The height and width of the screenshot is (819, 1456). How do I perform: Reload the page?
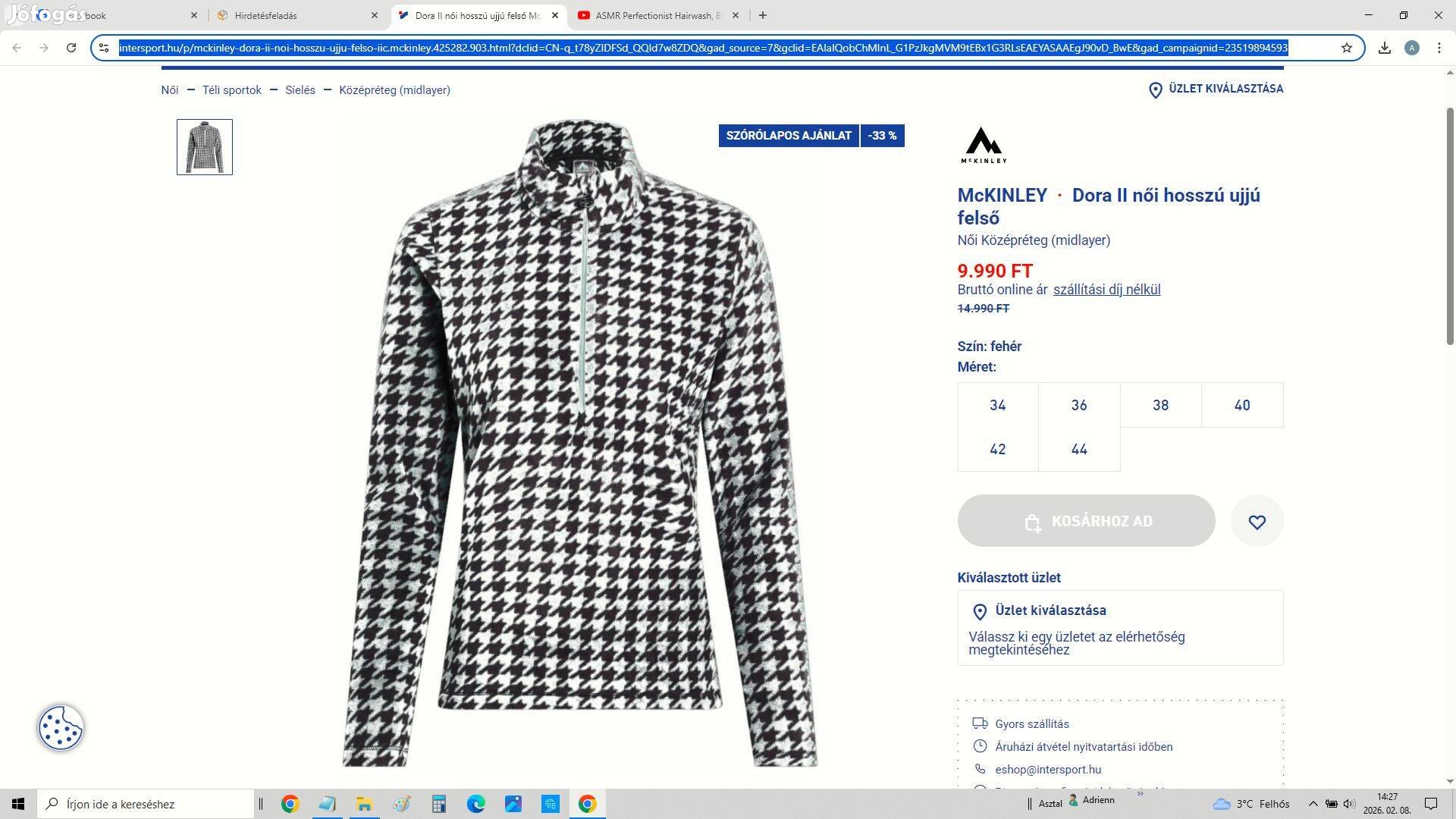[x=71, y=48]
